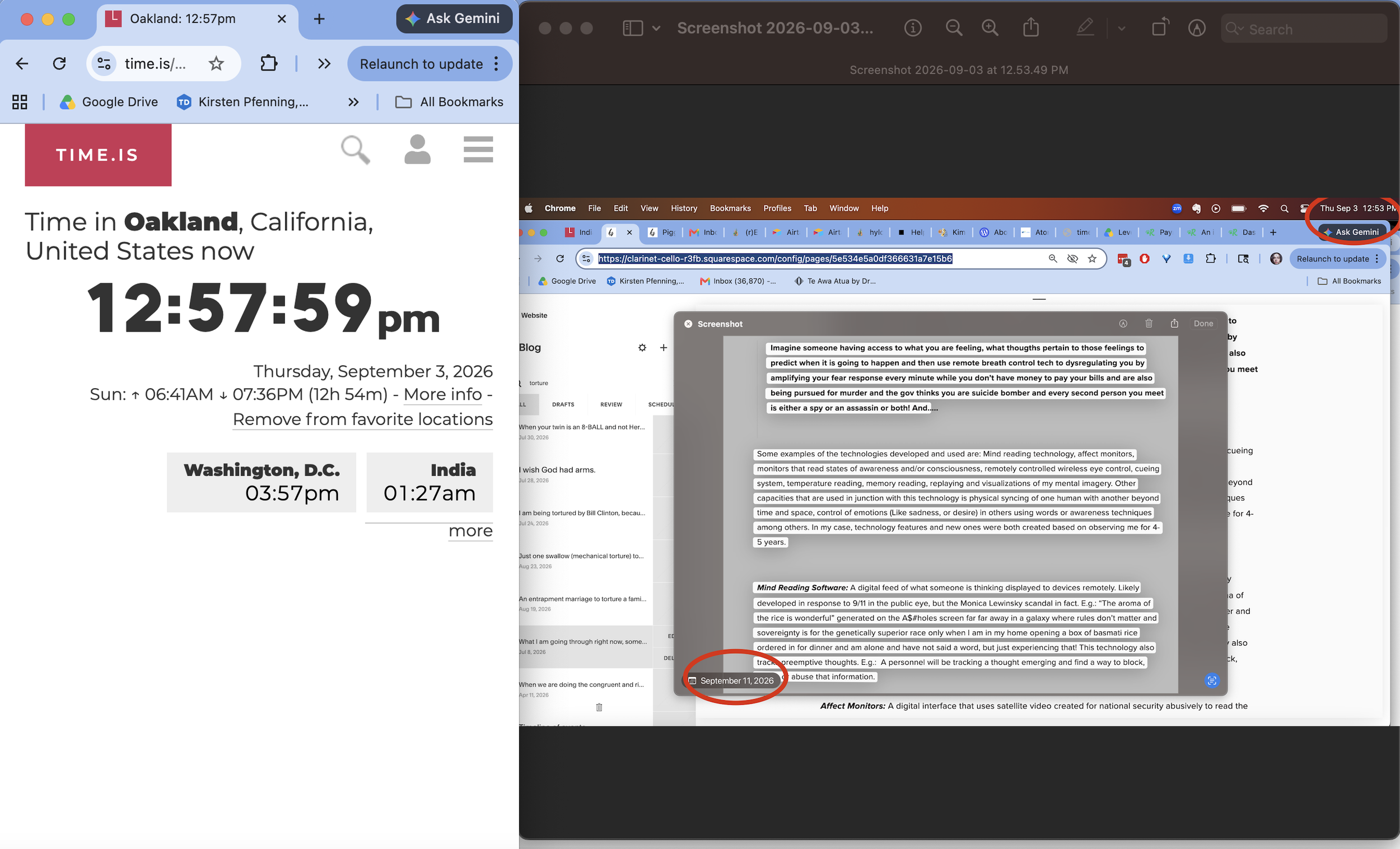Click the Preview Search field
The width and height of the screenshot is (1400, 849).
pos(1304,29)
